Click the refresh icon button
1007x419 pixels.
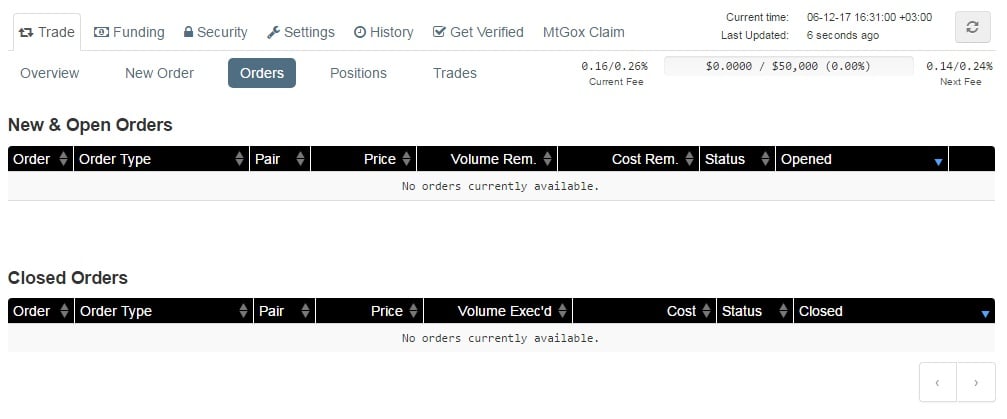972,27
